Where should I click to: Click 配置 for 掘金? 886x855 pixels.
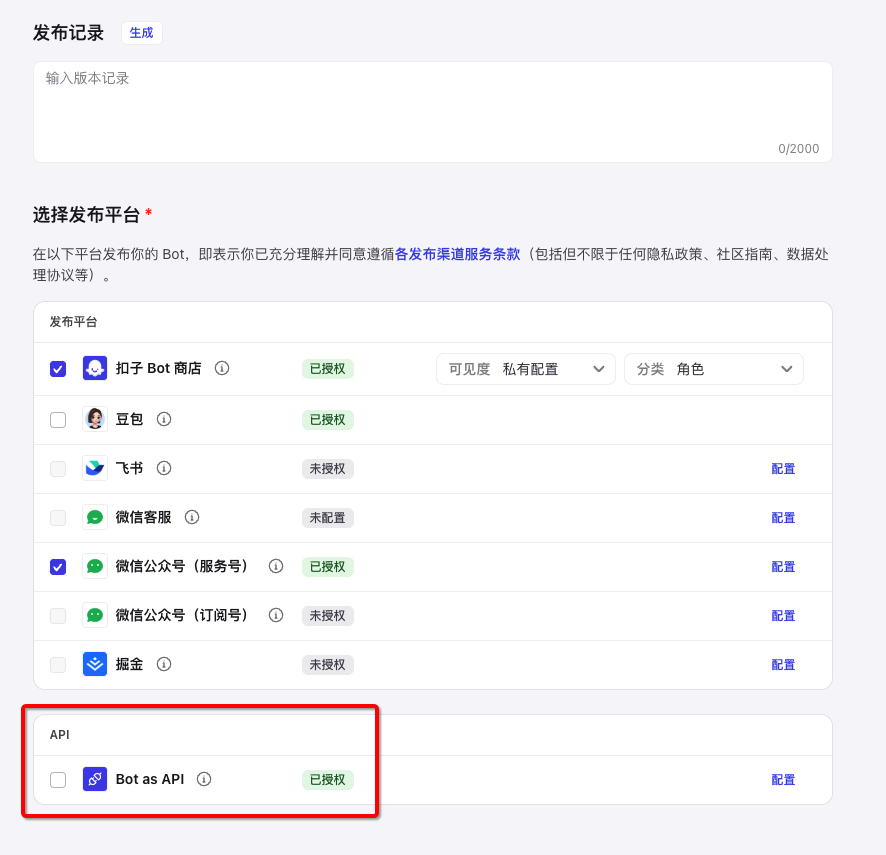(783, 665)
